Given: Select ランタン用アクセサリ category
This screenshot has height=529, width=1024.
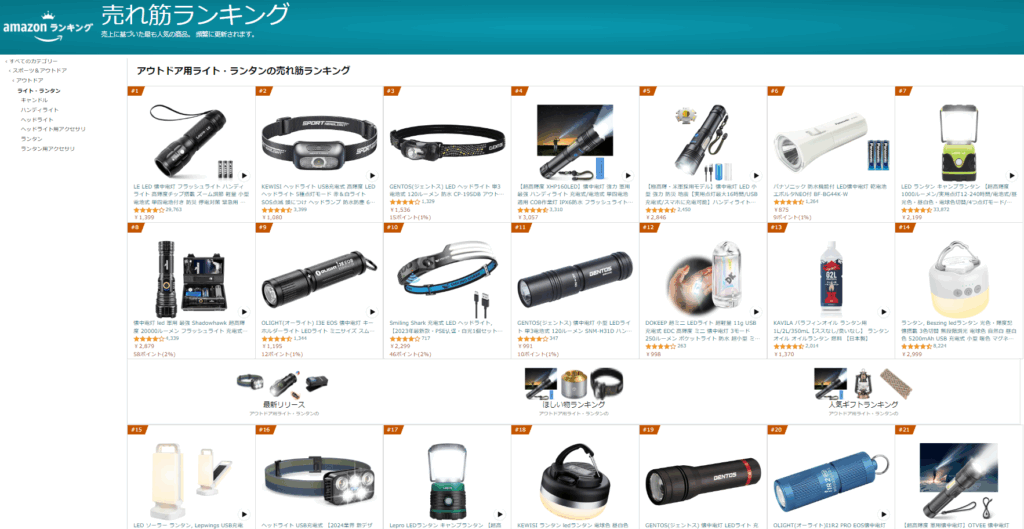Looking at the screenshot, I should (48, 149).
